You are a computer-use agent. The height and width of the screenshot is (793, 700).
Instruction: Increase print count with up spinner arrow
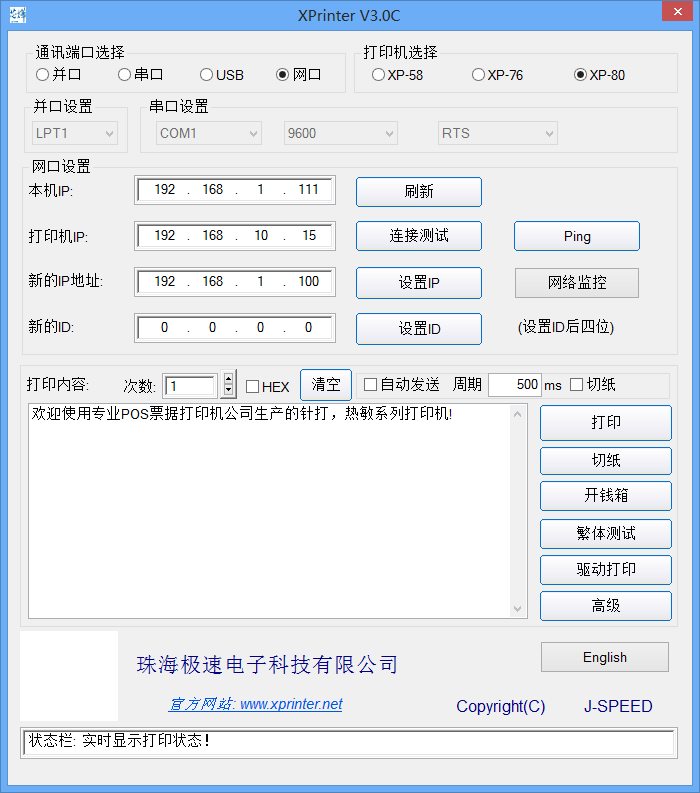pyautogui.click(x=229, y=378)
